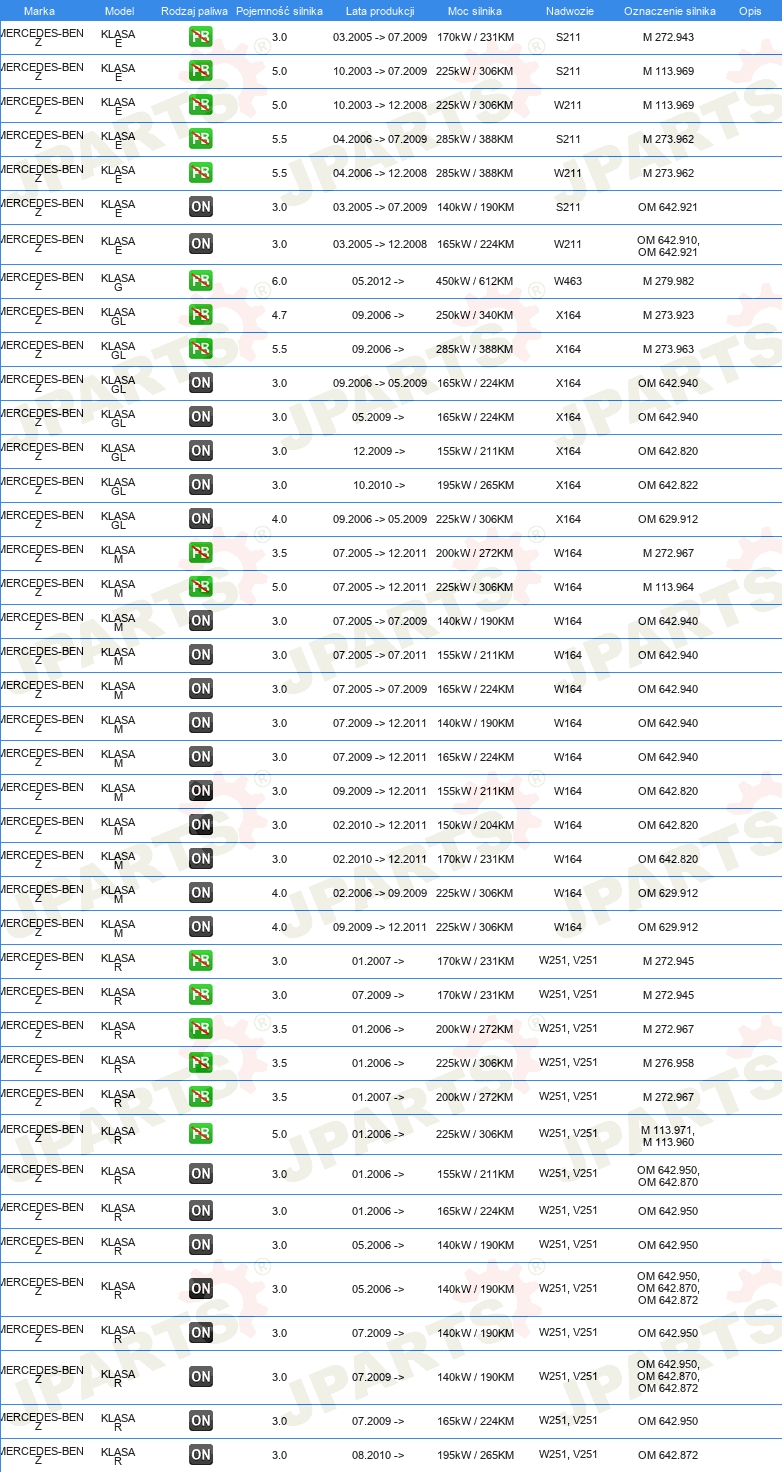Select the production dates 03.2005 -> 12.2008
The image size is (782, 1472).
(x=380, y=244)
